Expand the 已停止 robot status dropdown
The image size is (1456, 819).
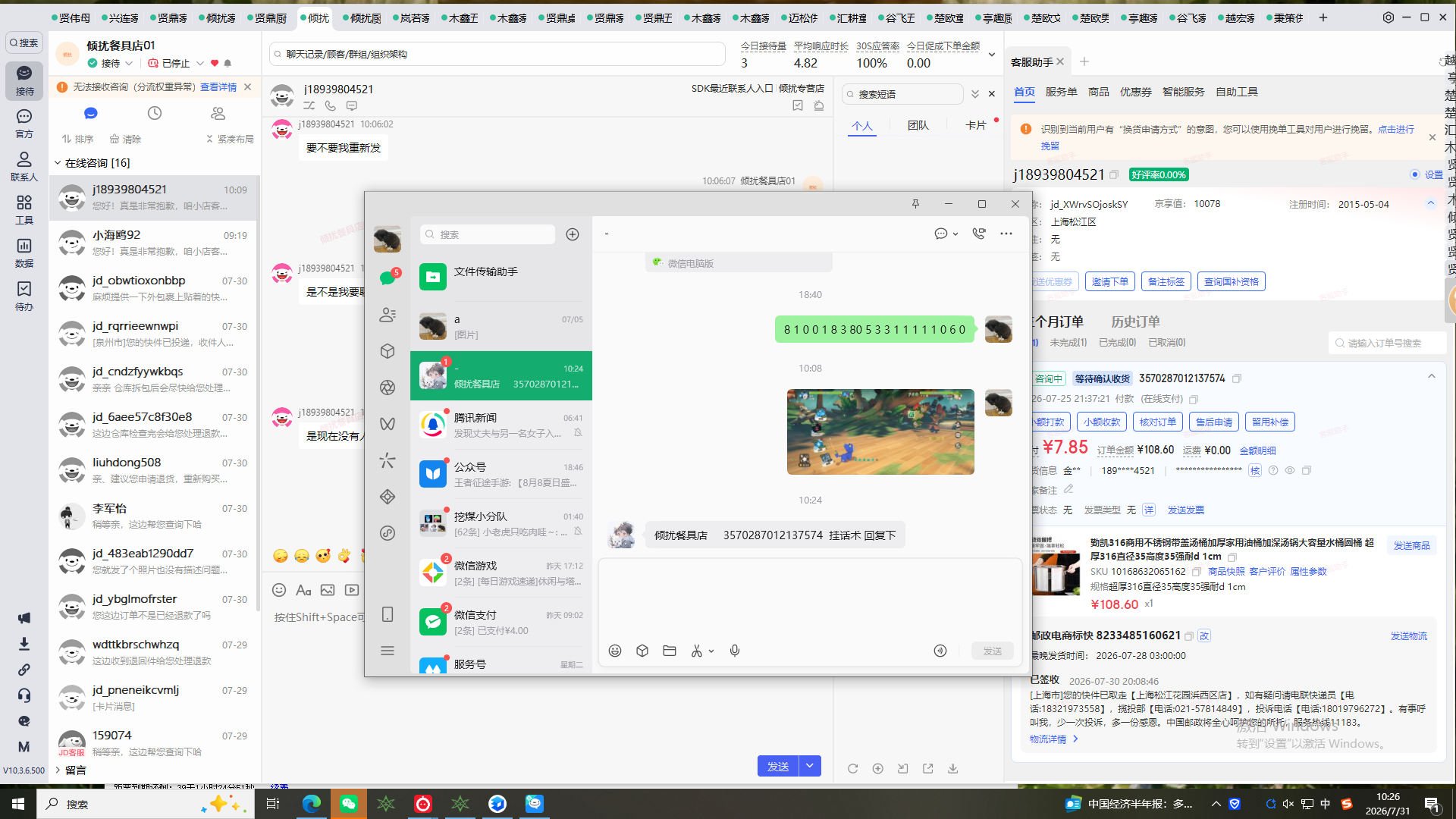(x=200, y=64)
